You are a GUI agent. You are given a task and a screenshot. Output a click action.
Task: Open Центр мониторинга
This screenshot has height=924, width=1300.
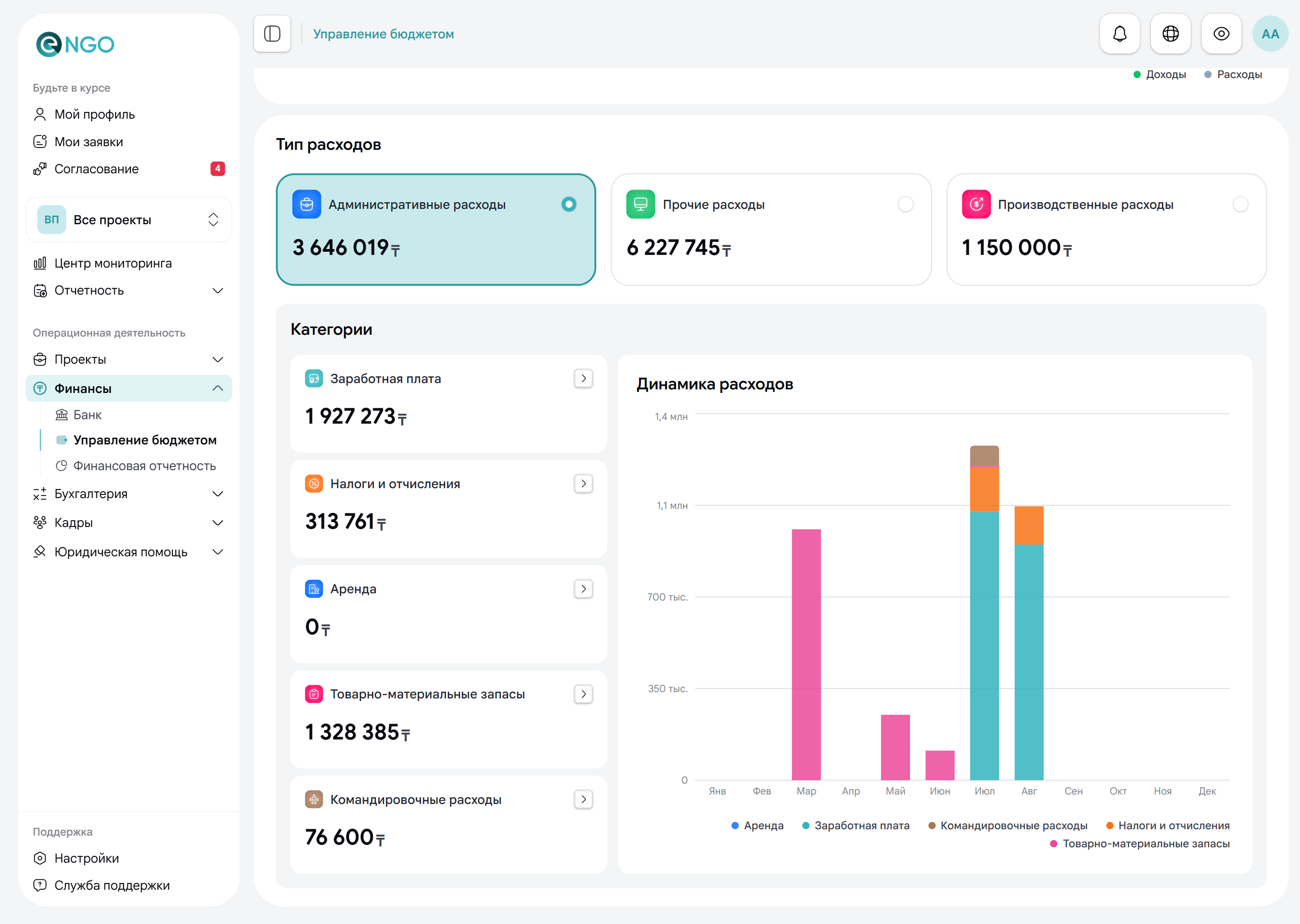[129, 263]
